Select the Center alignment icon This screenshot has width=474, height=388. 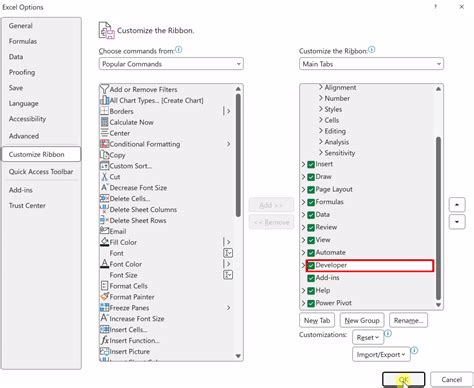pos(105,133)
